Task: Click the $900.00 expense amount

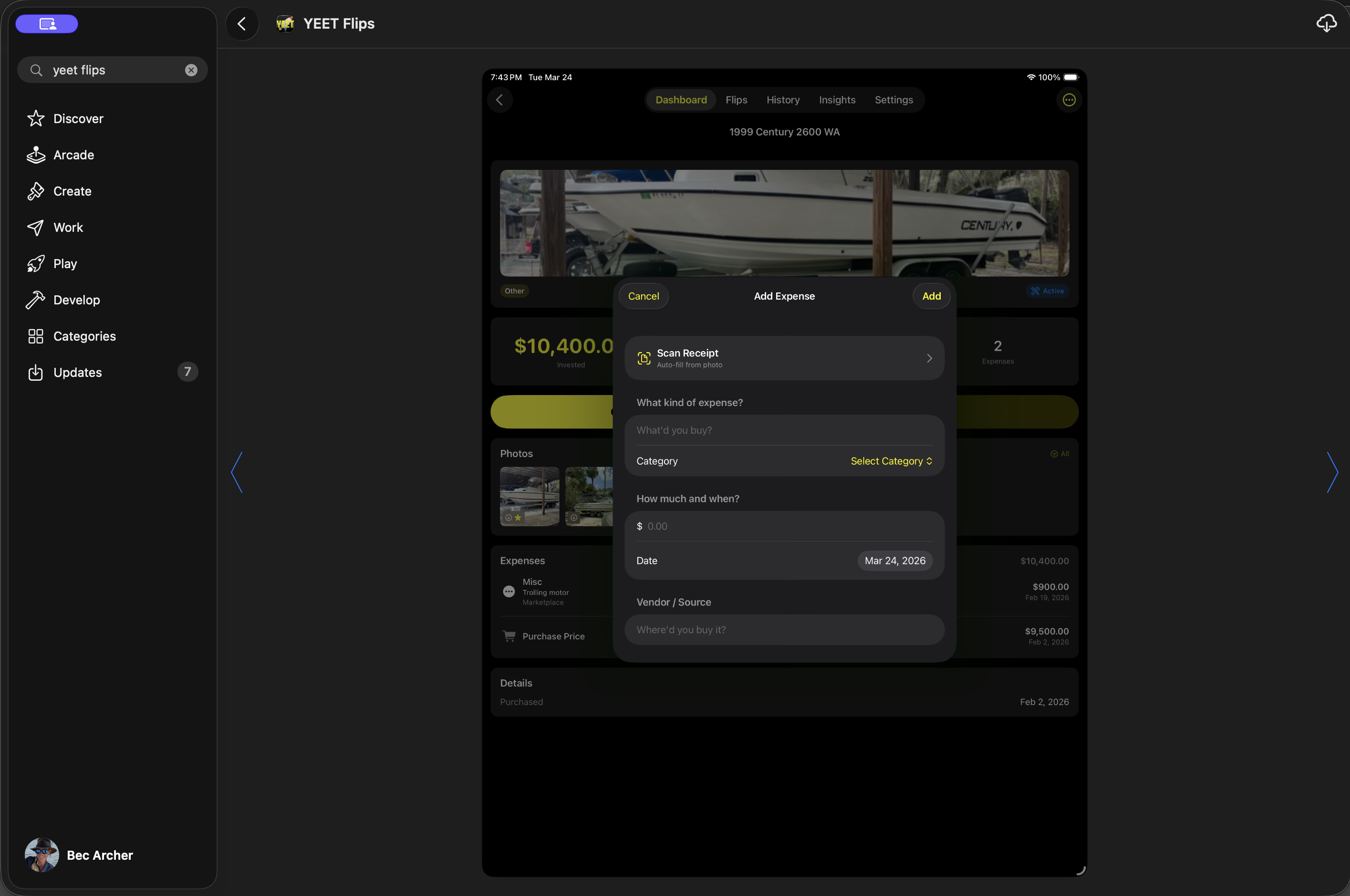Action: [1050, 587]
